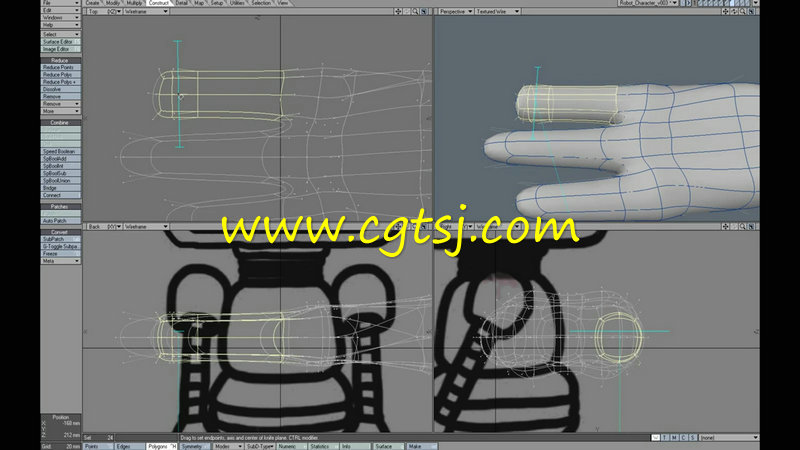800x450 pixels.
Task: Click the move icon in the Perspective viewport header
Action: click(726, 11)
